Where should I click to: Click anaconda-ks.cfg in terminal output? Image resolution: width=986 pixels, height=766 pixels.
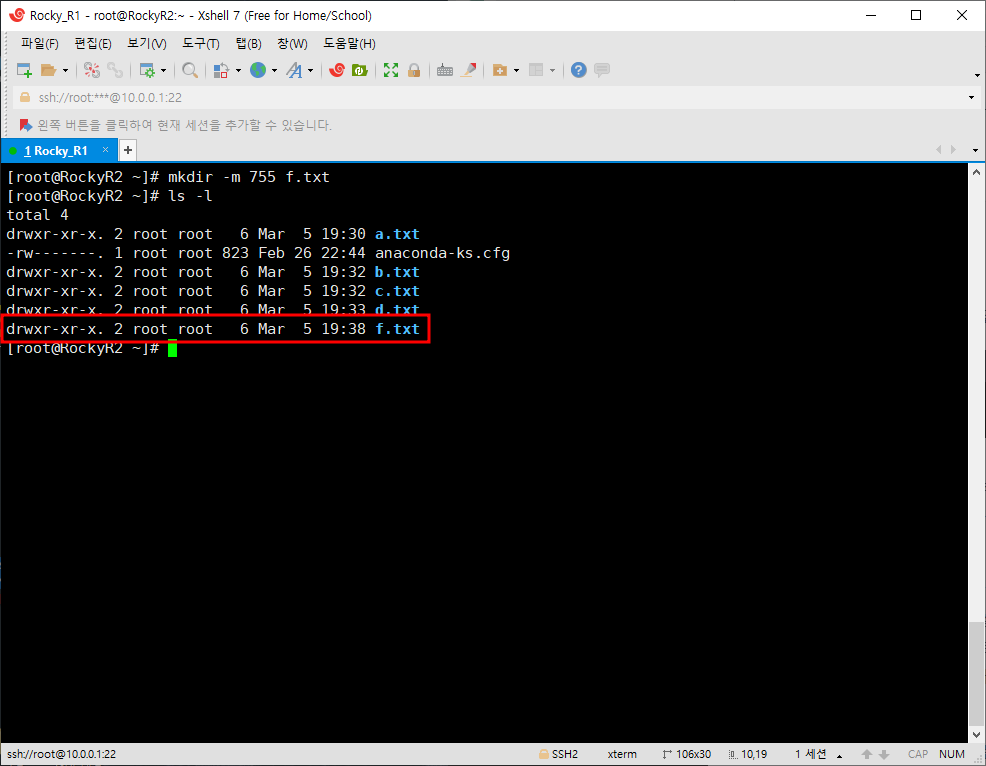[442, 253]
